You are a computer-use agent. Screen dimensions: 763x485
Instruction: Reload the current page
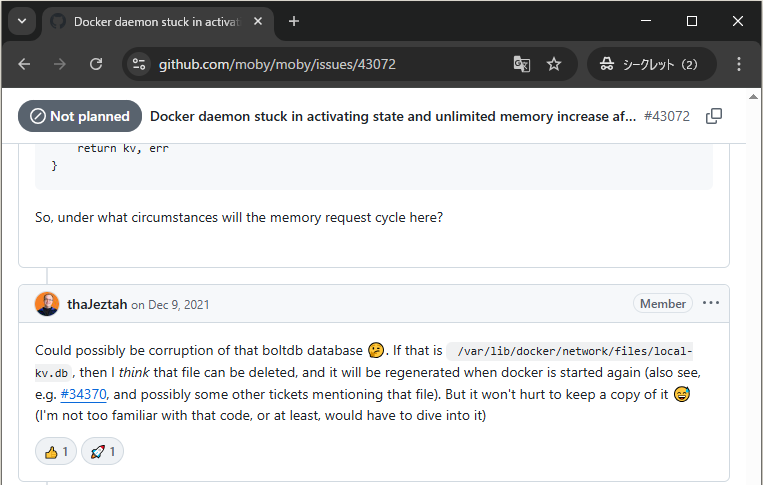click(96, 64)
